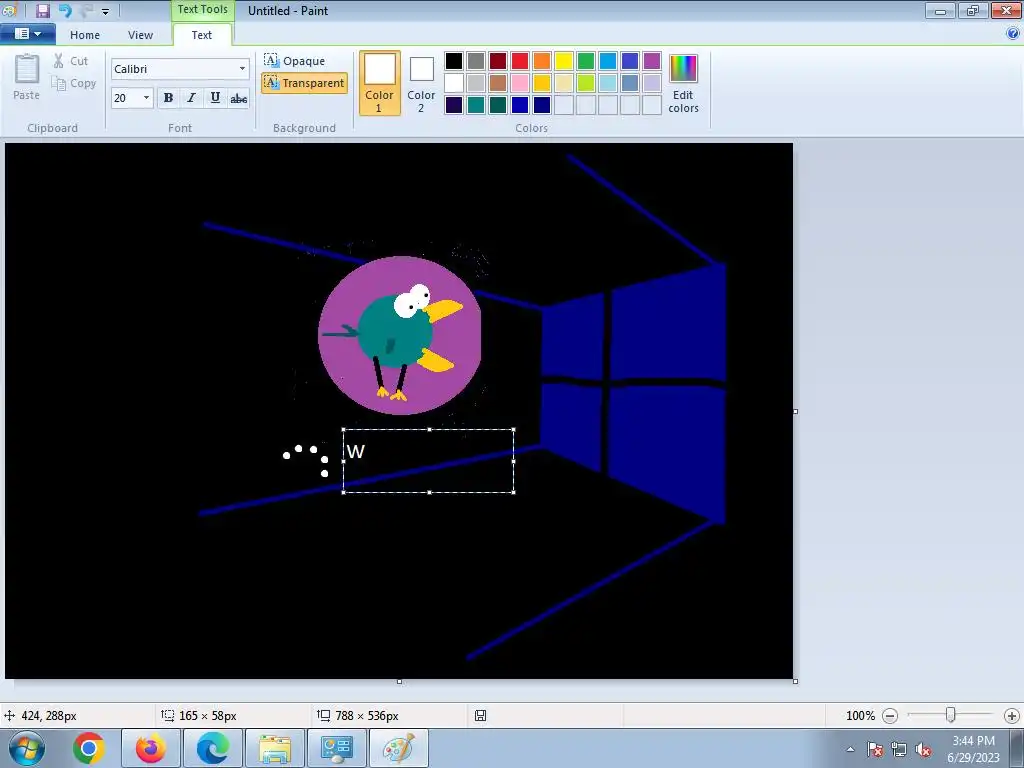Click the save disk icon in status bar

pyautogui.click(x=480, y=716)
